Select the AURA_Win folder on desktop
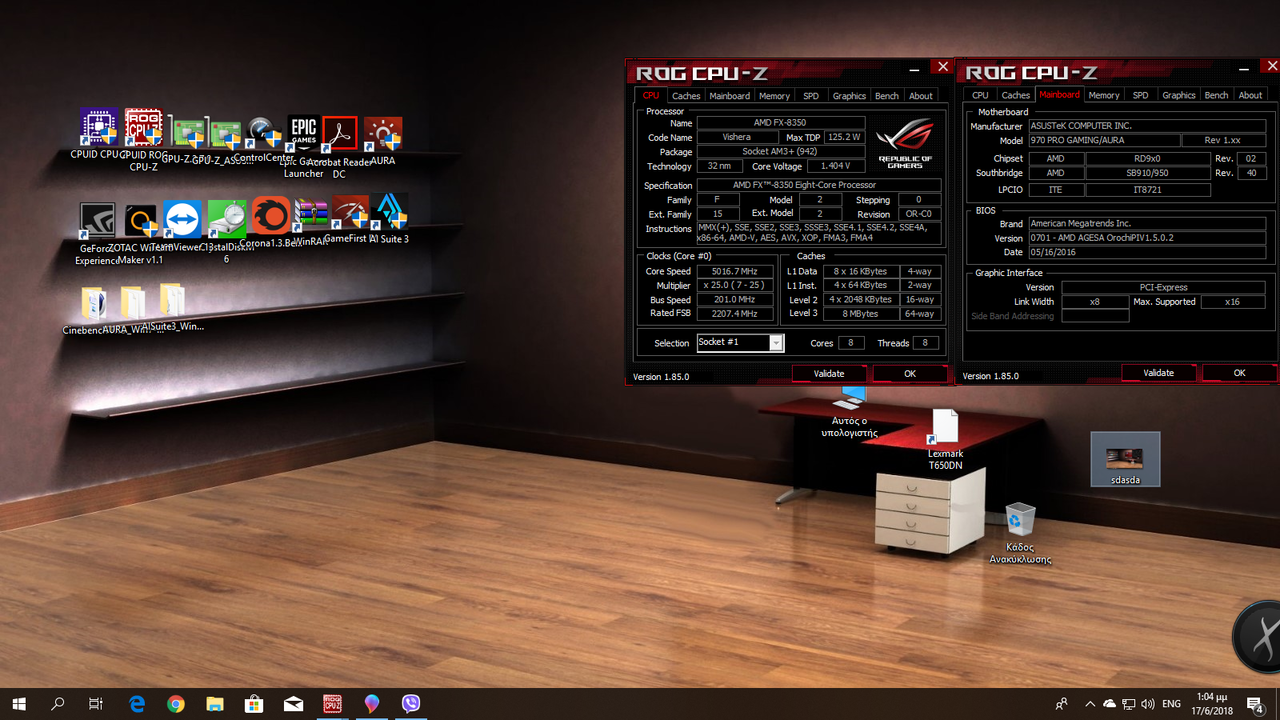 pyautogui.click(x=132, y=303)
